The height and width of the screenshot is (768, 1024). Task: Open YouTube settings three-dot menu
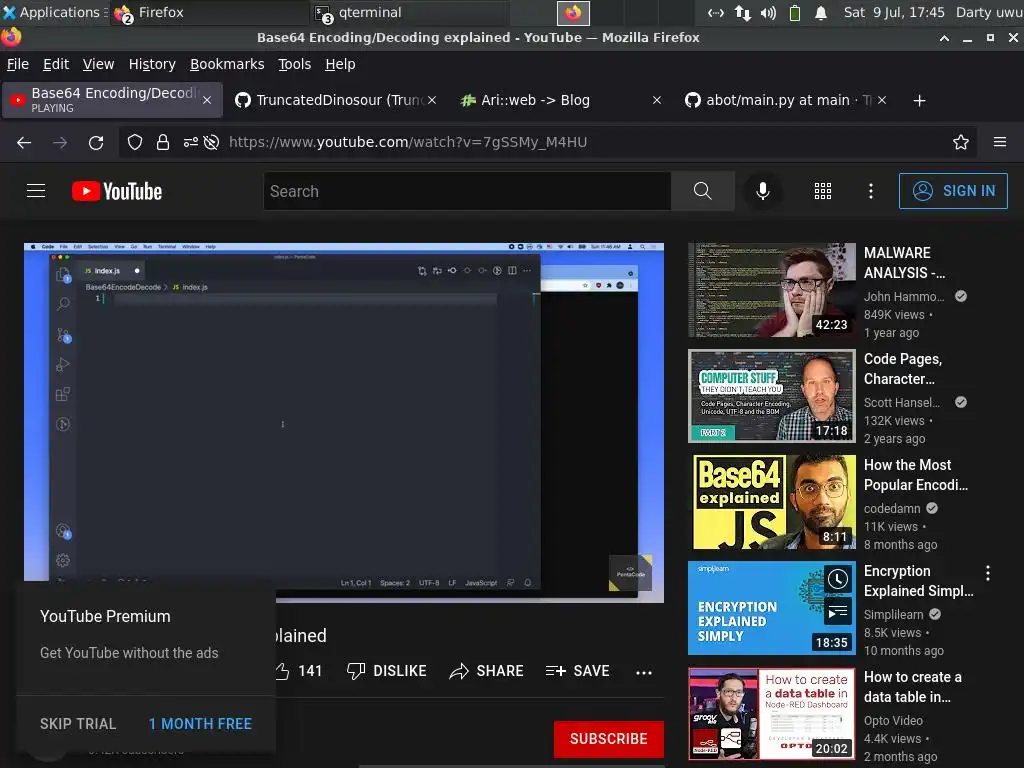871,191
